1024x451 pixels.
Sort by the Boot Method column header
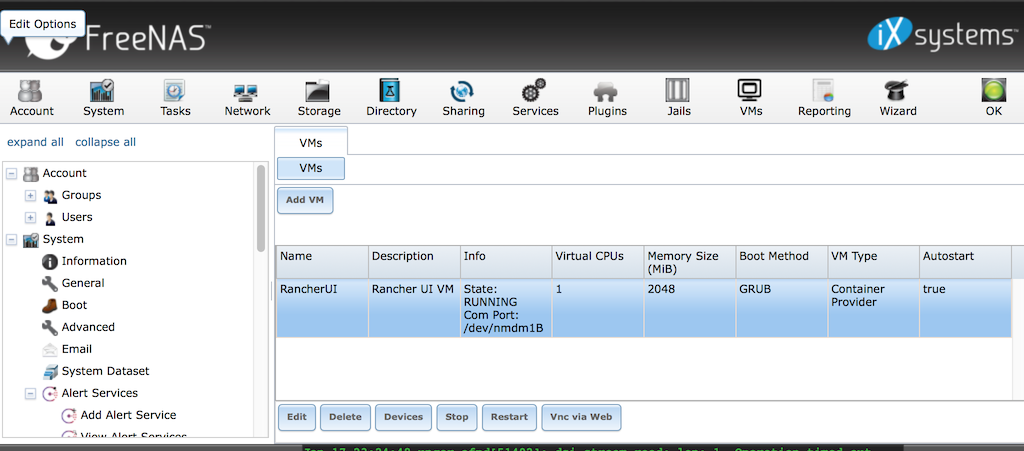click(782, 262)
